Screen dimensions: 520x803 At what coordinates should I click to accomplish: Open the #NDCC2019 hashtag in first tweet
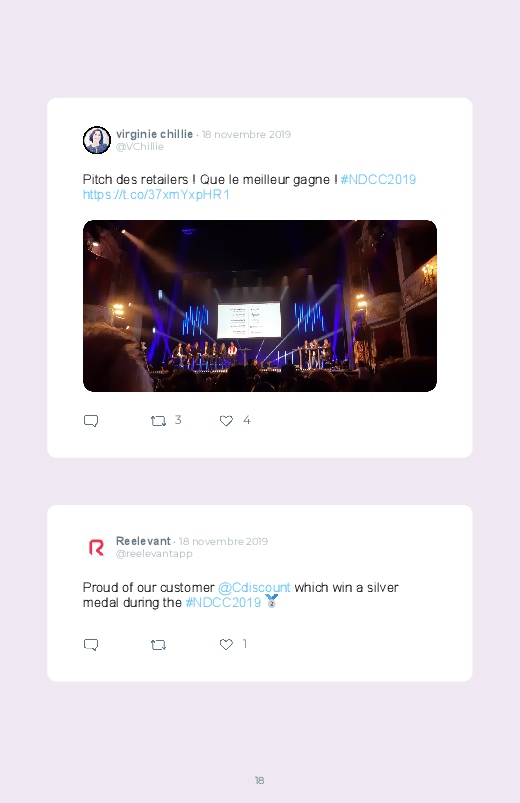(378, 180)
